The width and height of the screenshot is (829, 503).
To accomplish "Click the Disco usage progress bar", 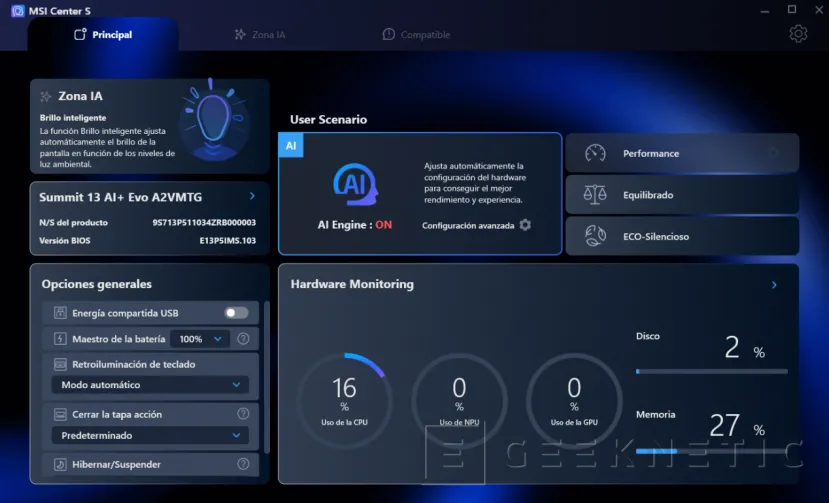I will 712,371.
